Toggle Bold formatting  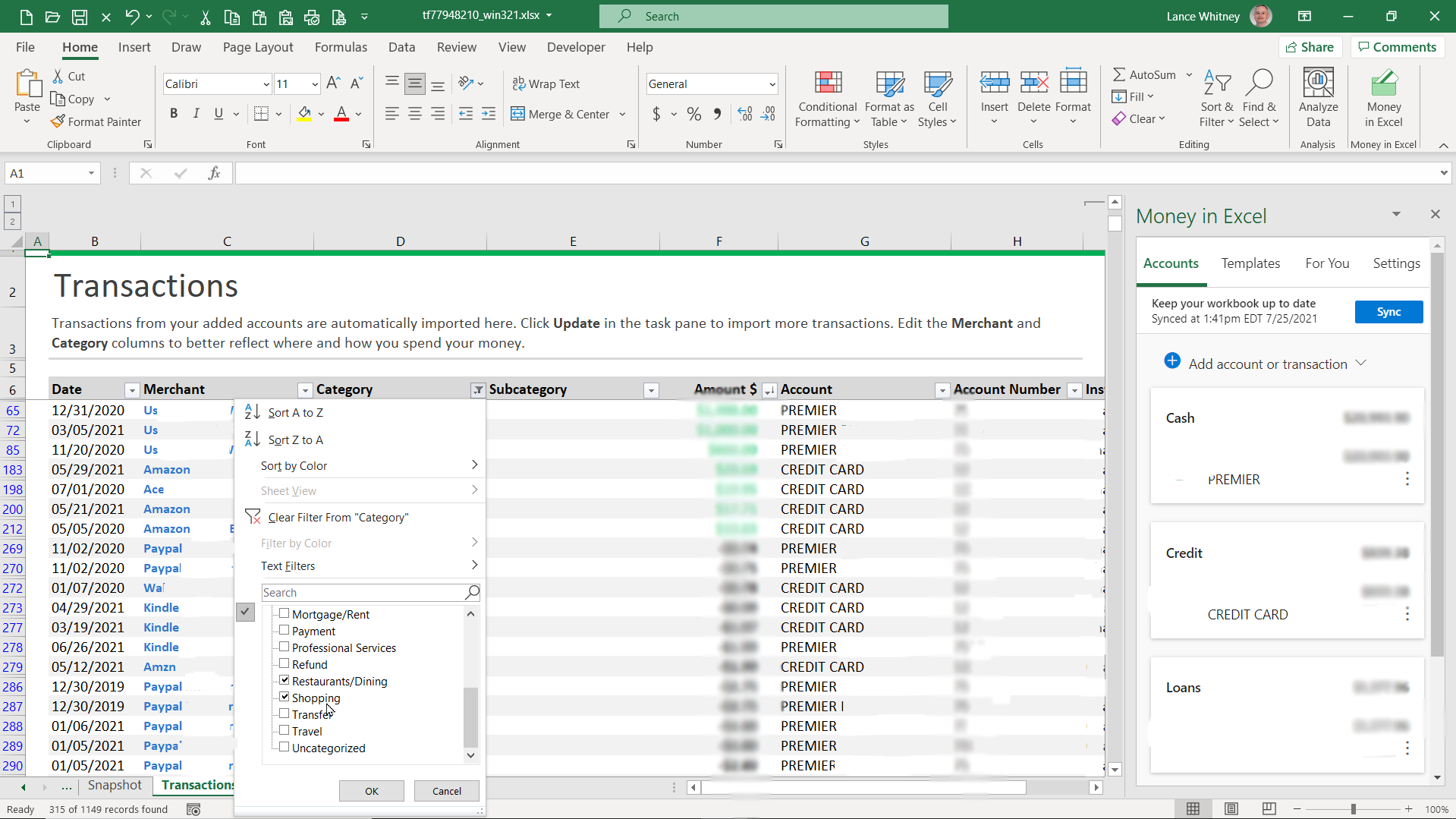[174, 114]
